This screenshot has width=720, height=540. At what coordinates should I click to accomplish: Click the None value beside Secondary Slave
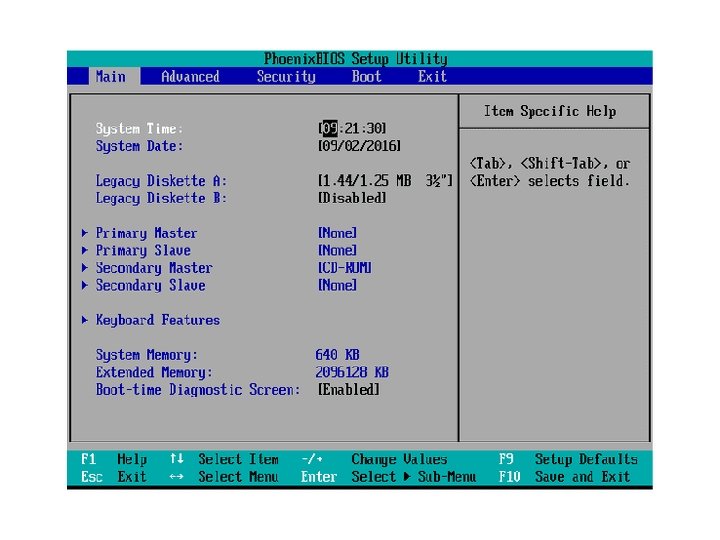pyautogui.click(x=338, y=285)
